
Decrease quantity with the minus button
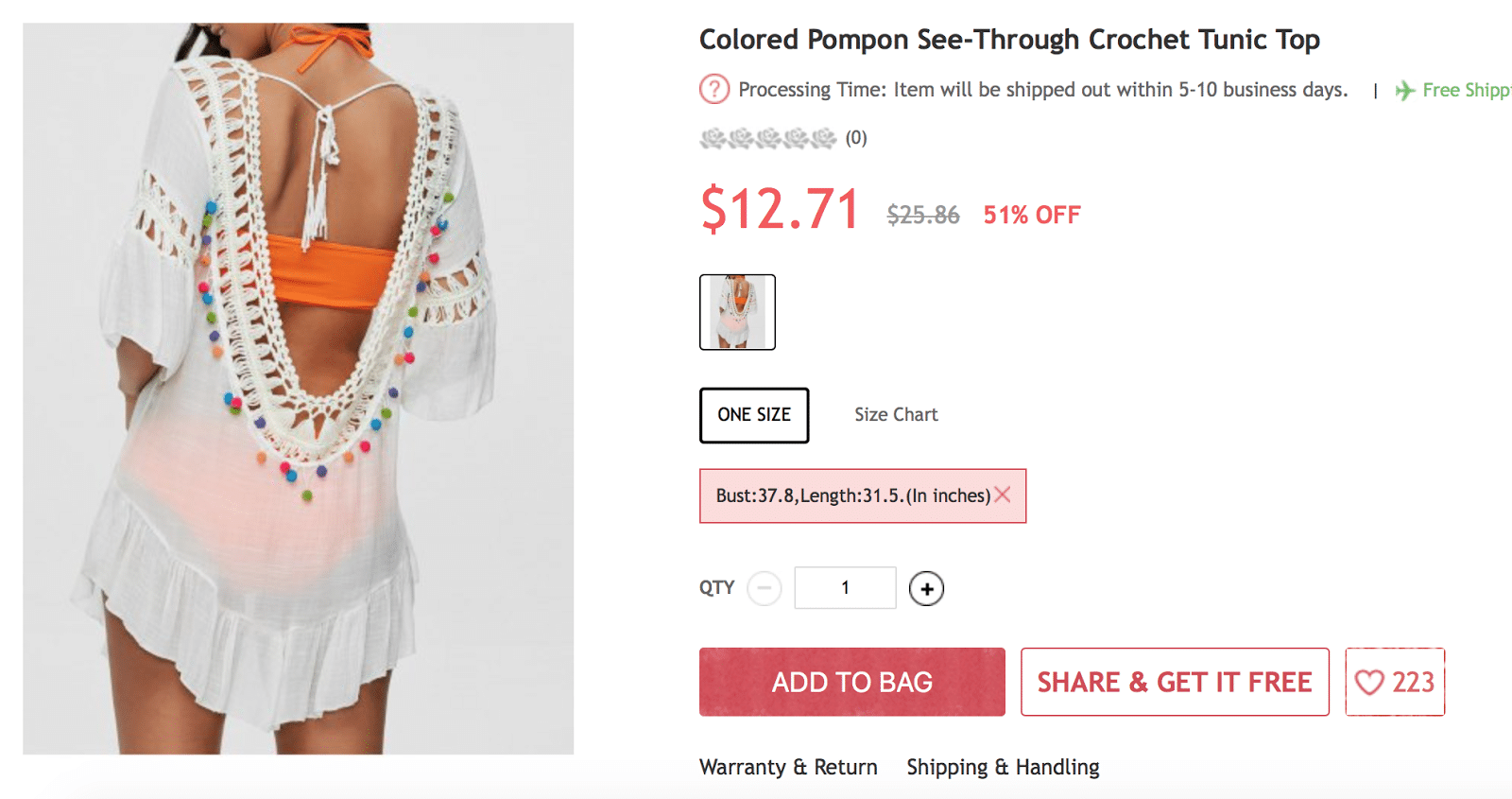765,588
